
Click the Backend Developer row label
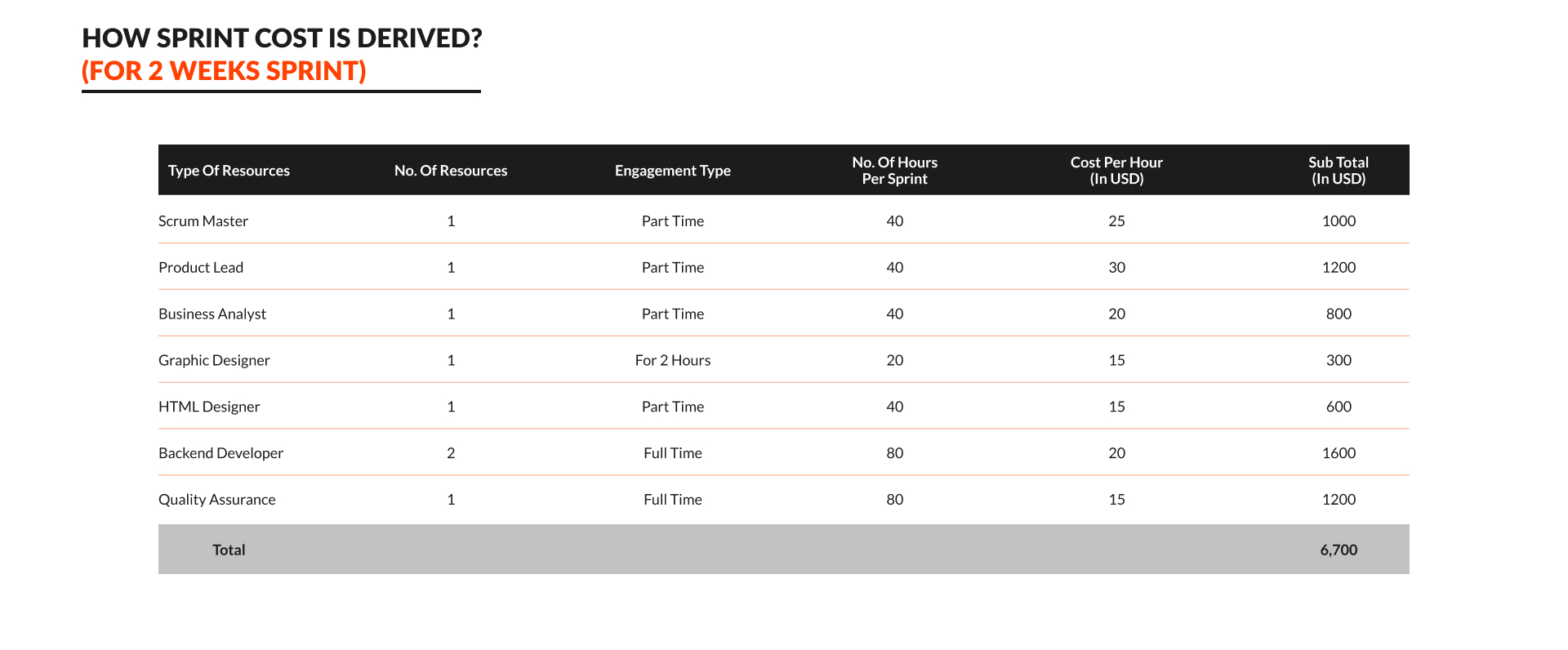[220, 453]
